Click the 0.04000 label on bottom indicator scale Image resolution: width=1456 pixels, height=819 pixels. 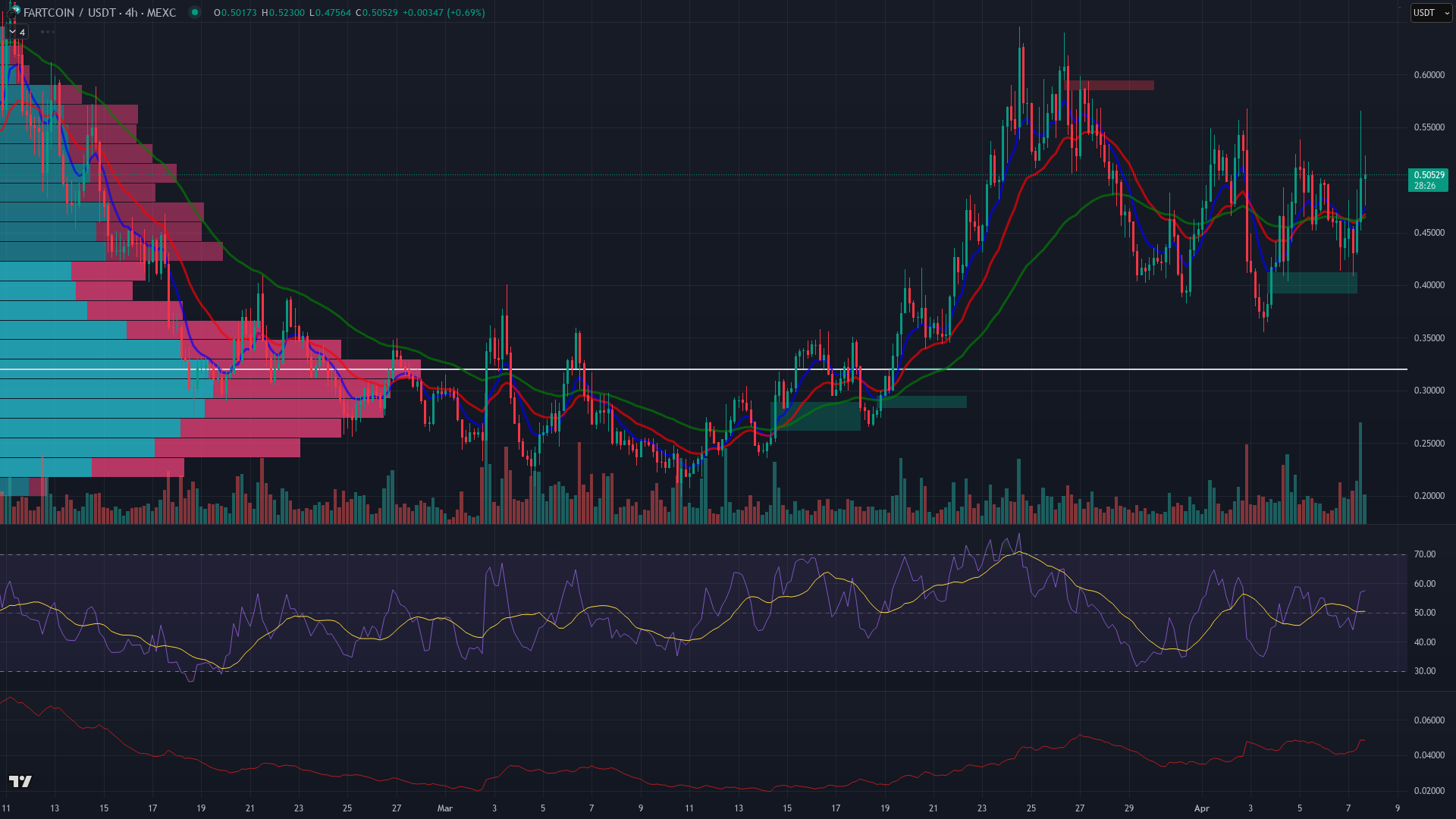[1429, 755]
